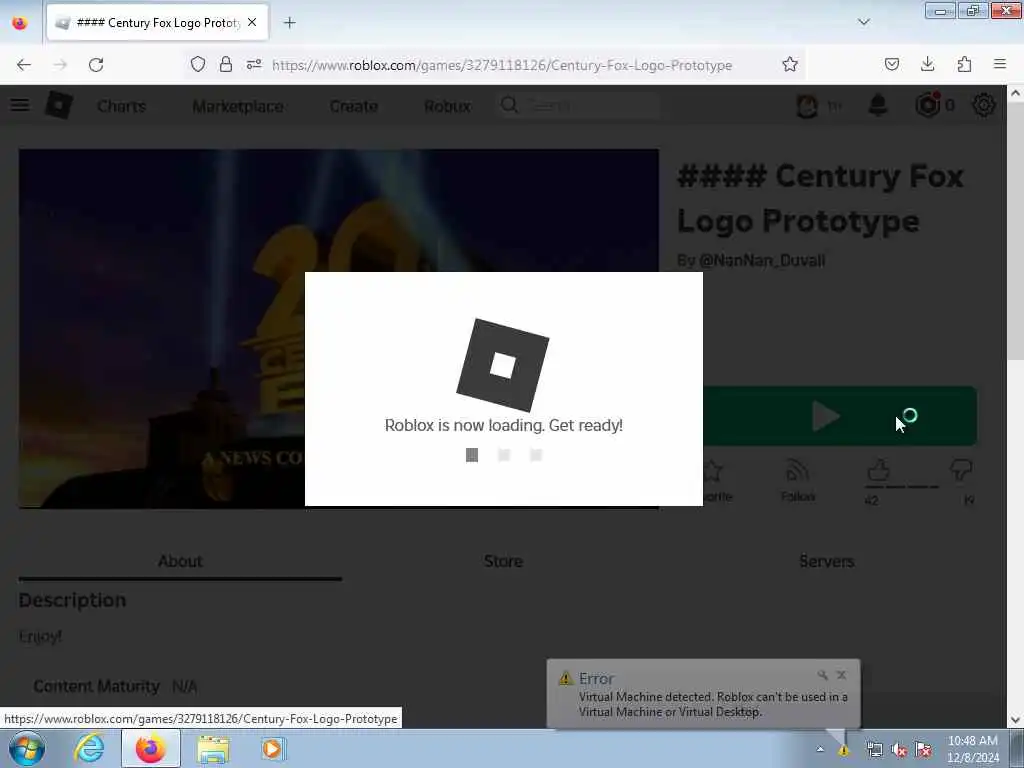Click the padlock site security icon
1024x768 pixels.
tap(225, 64)
